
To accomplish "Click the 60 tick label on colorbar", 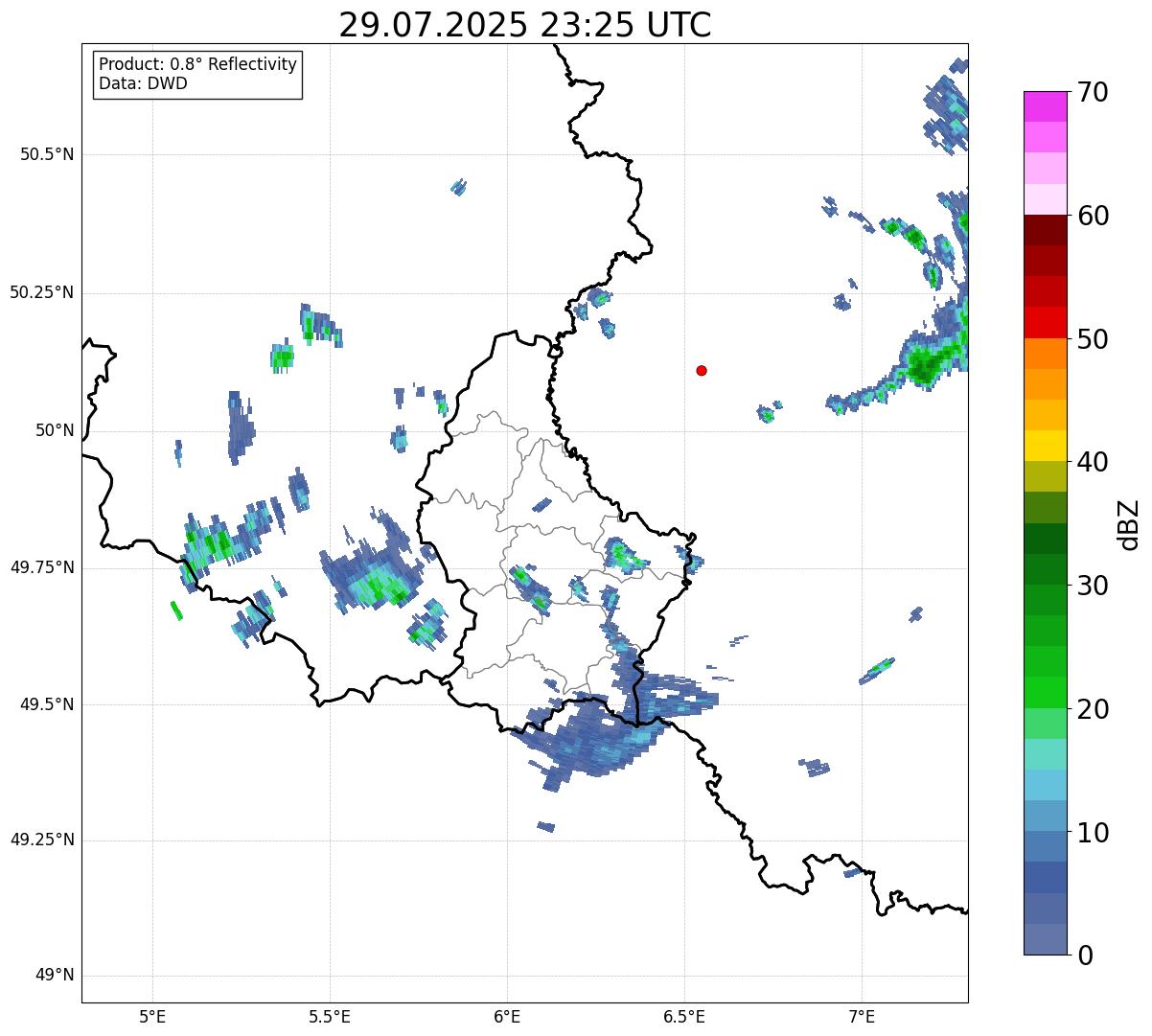I will 1093,216.
